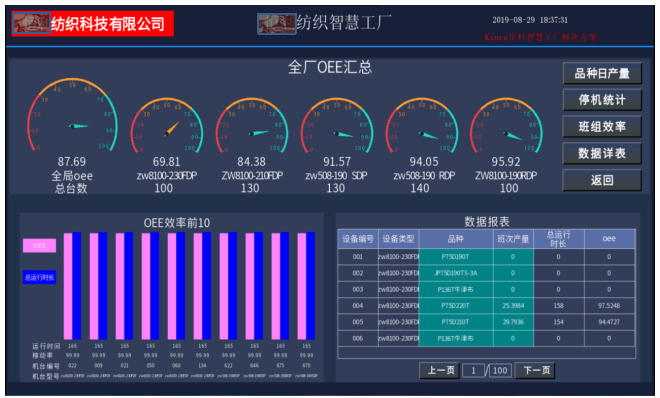The width and height of the screenshot is (660, 398).
Task: Click total runtime value 158
Action: pos(559,306)
